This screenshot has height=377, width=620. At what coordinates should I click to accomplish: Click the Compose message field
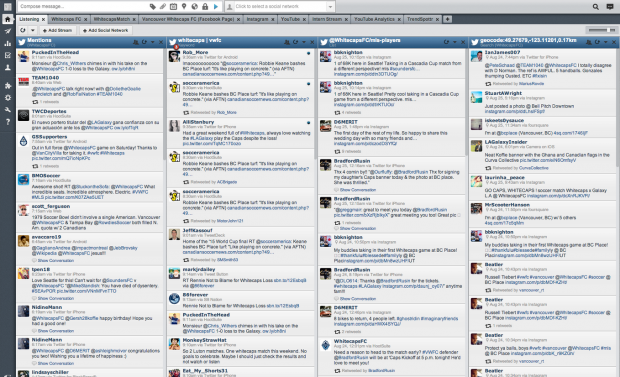[x=83, y=6]
